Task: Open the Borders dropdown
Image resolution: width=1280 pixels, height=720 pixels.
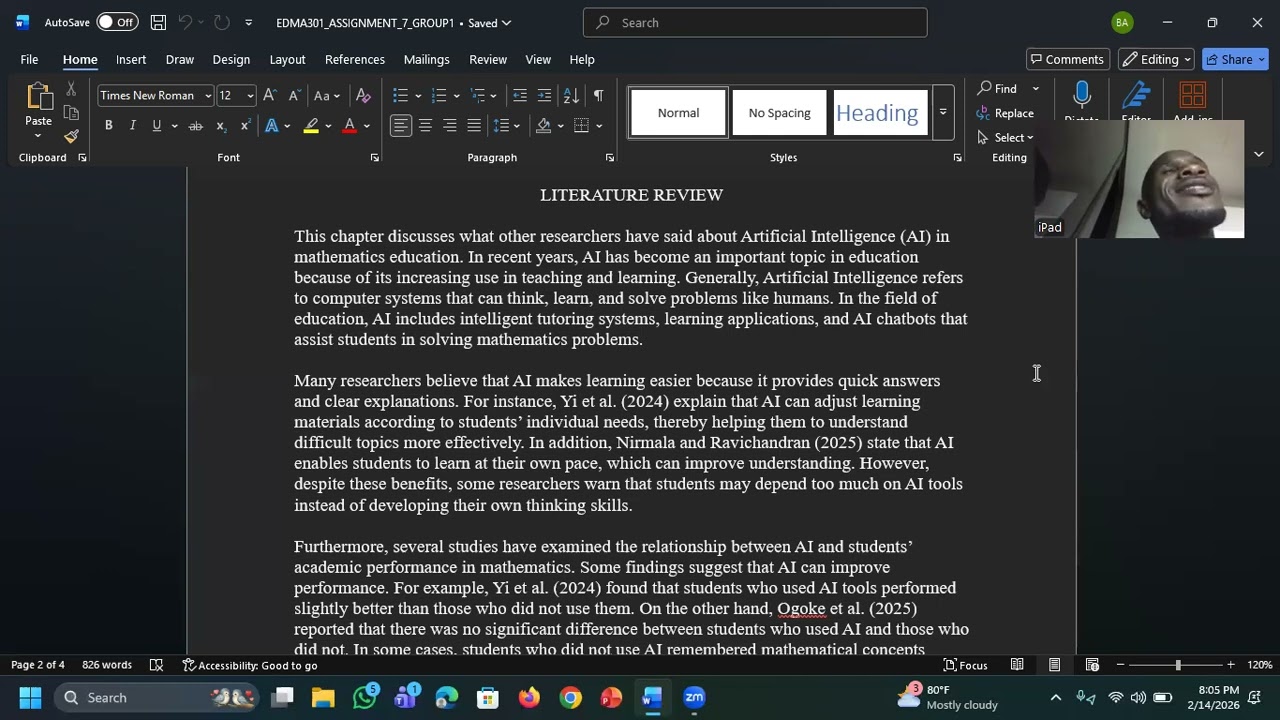Action: (x=599, y=126)
